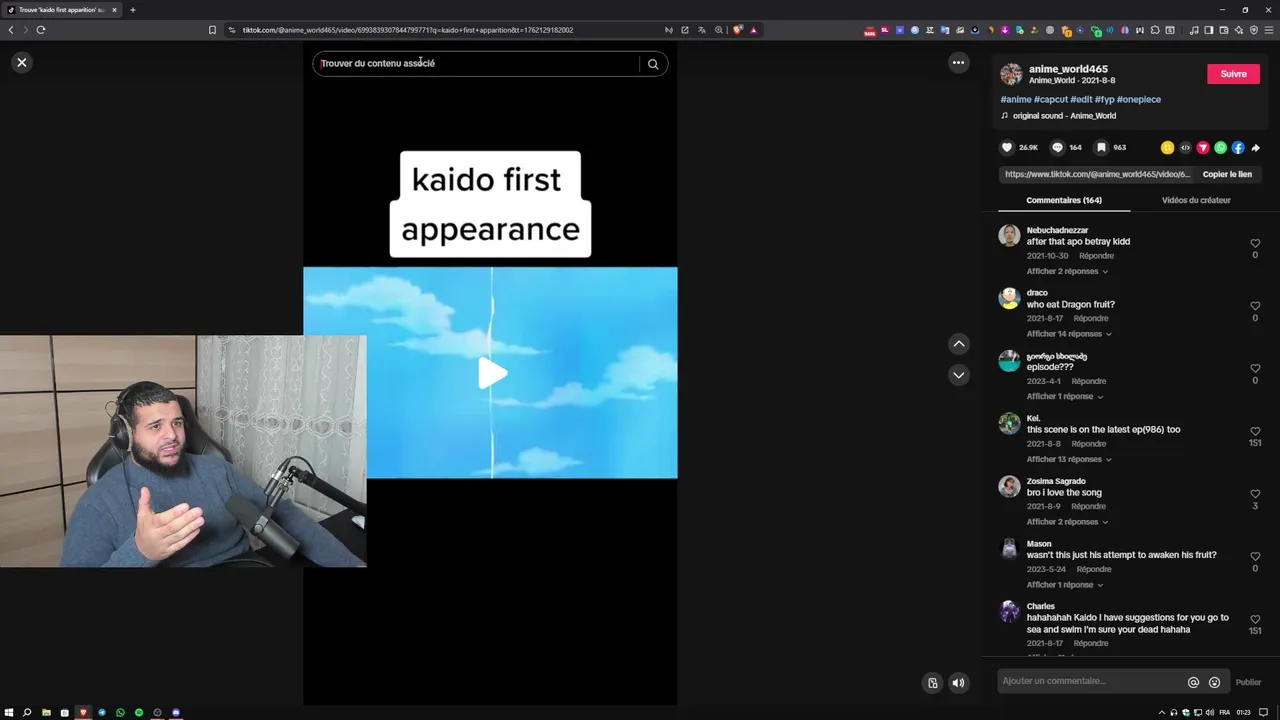The image size is (1280, 720).
Task: Open the anime_world465 profile name
Action: point(1068,69)
